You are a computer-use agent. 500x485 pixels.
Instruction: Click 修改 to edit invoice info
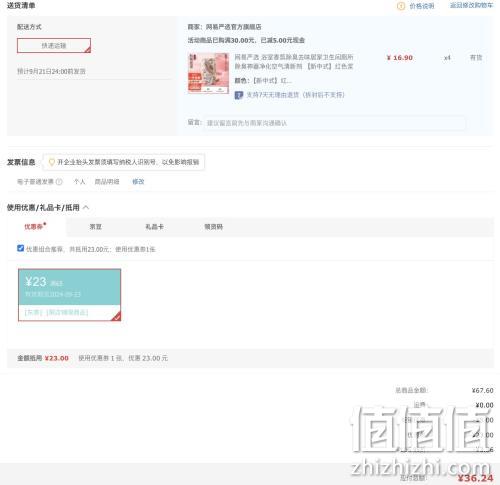click(x=138, y=182)
